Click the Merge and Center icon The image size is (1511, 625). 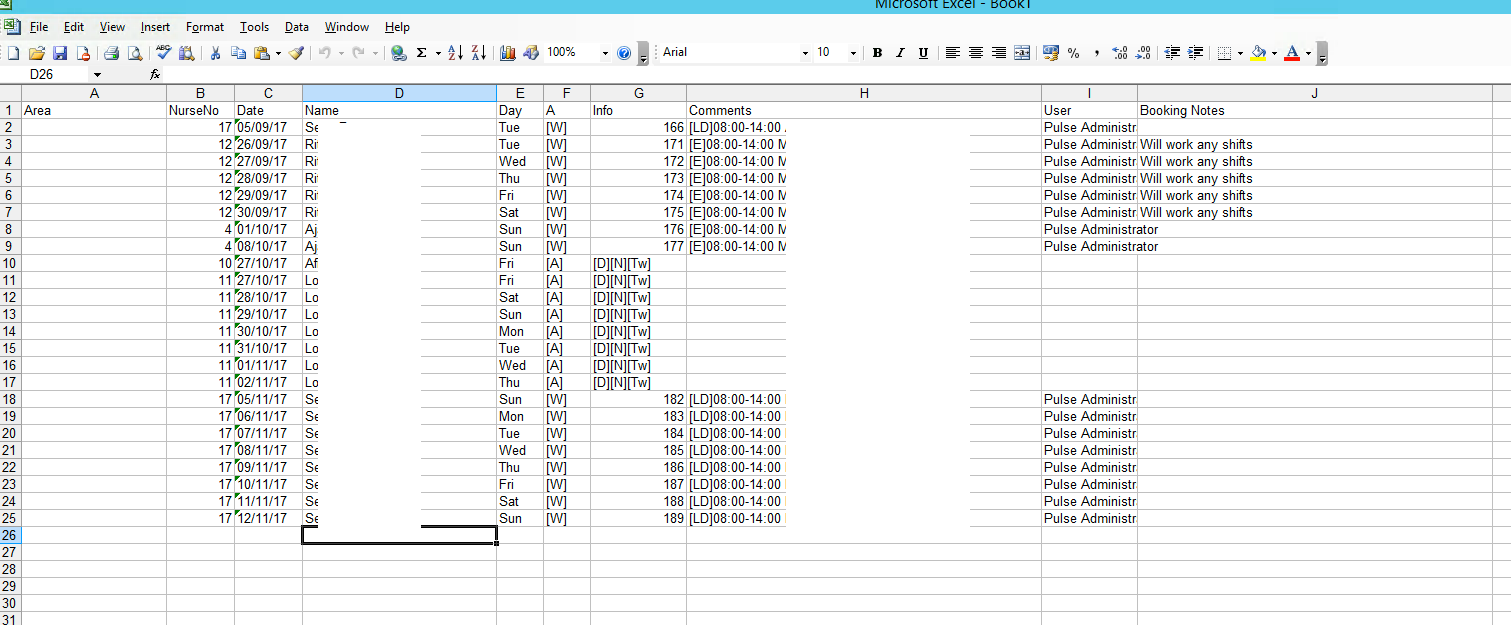1022,53
